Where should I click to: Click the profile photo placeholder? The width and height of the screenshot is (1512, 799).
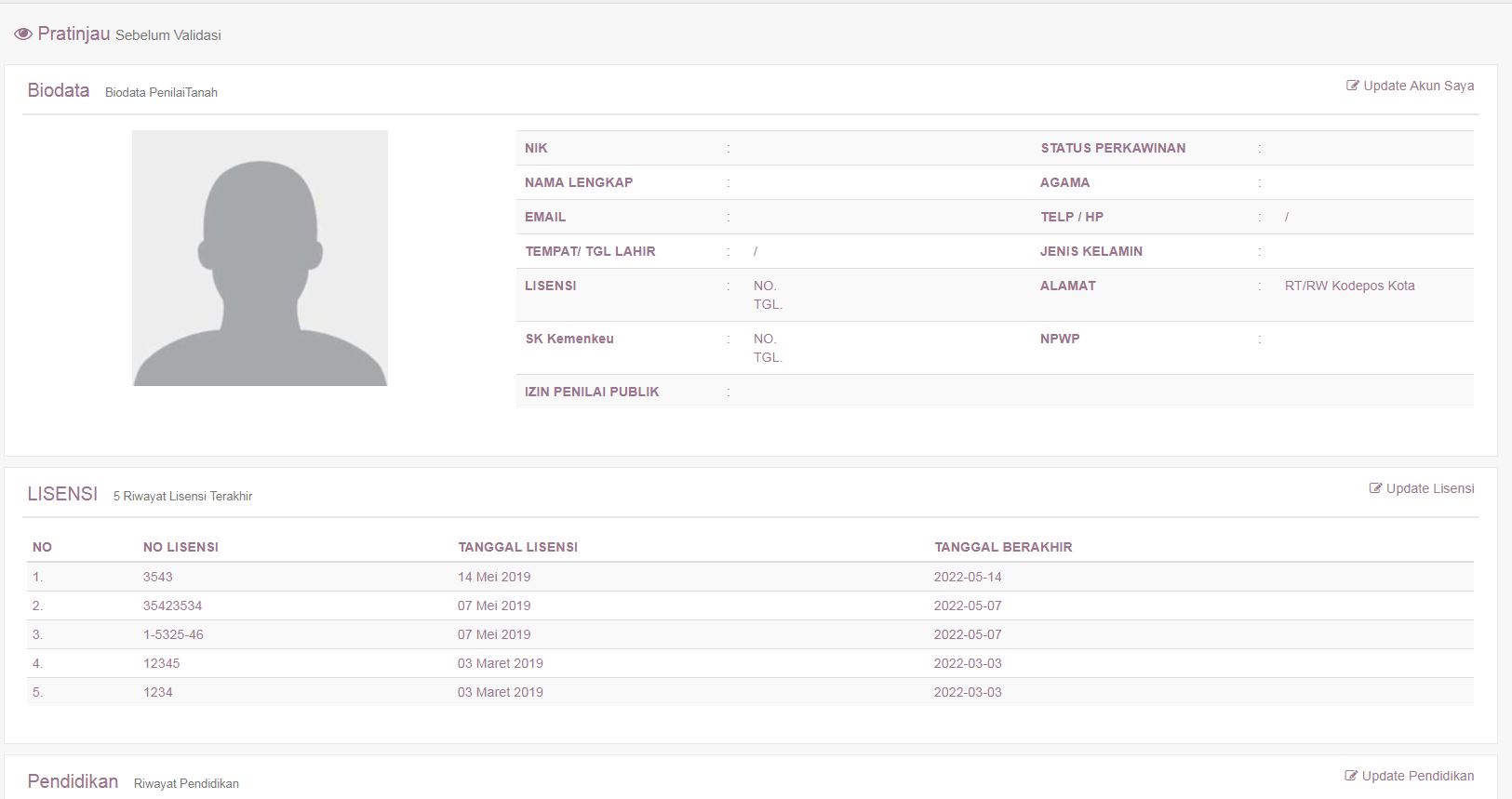point(260,258)
